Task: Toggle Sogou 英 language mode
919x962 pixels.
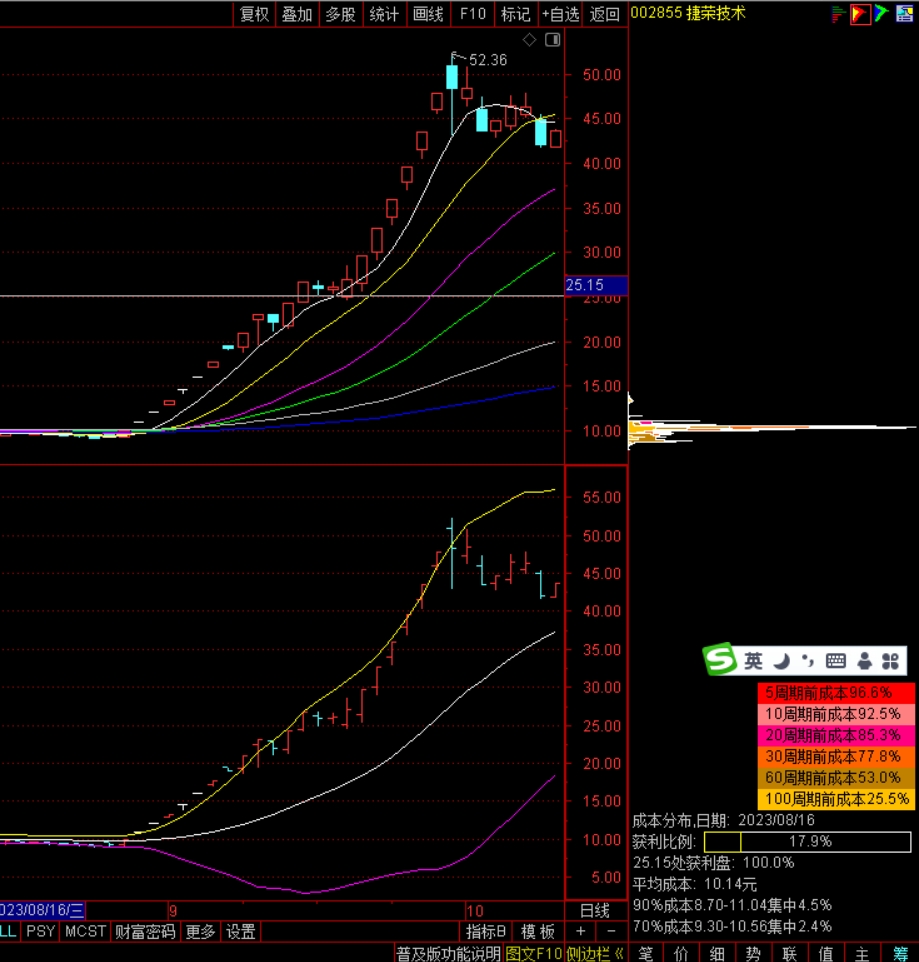Action: [753, 661]
